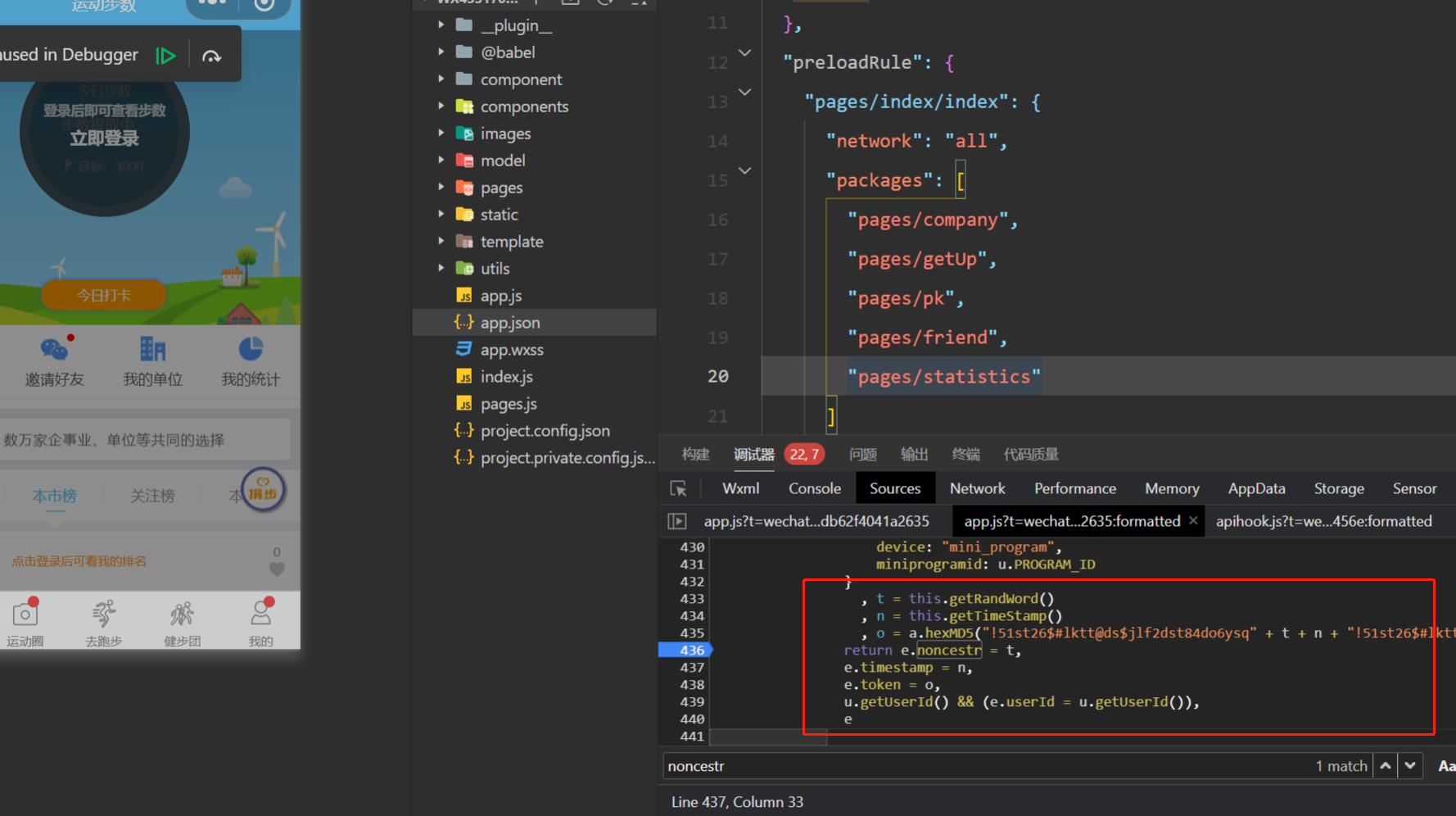Open 我的单位 building icon
Screen dimensions: 1456x816
152,350
